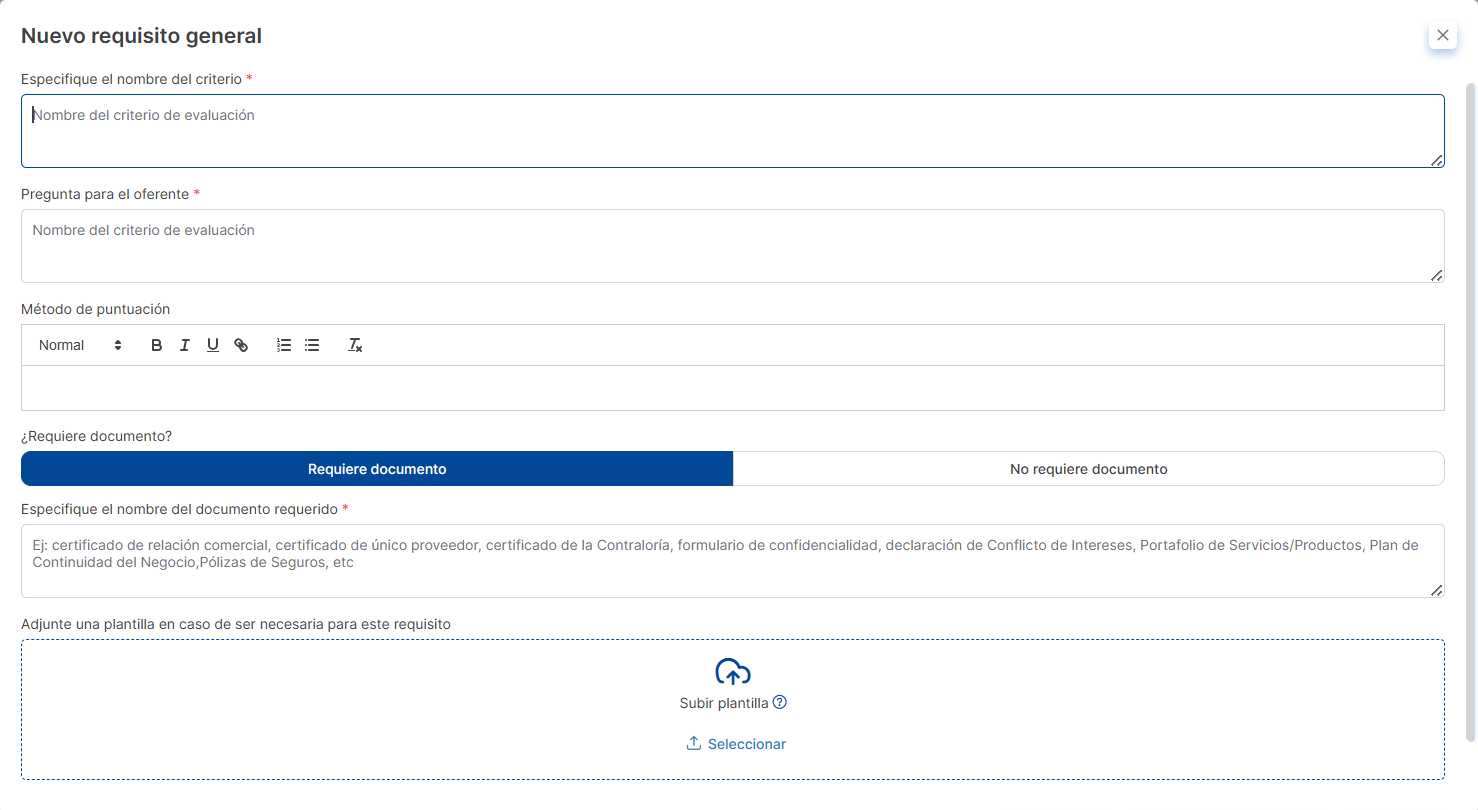Apply italic formatting in scoring editor
1478x810 pixels.
(184, 345)
